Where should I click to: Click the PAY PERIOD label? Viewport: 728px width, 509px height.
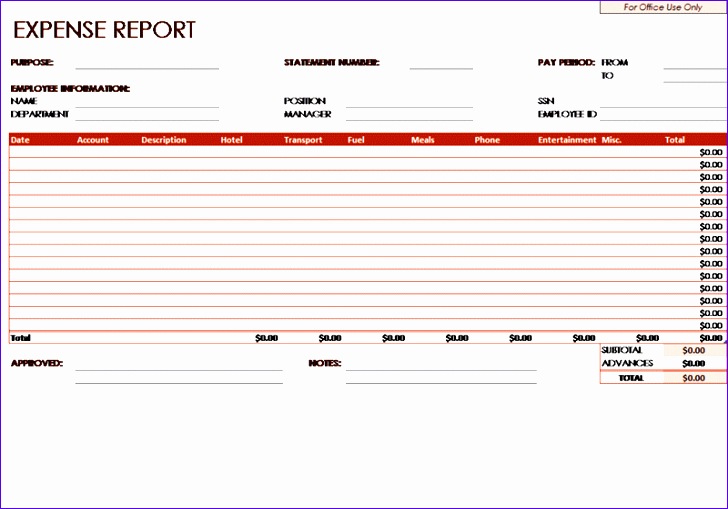tap(566, 63)
